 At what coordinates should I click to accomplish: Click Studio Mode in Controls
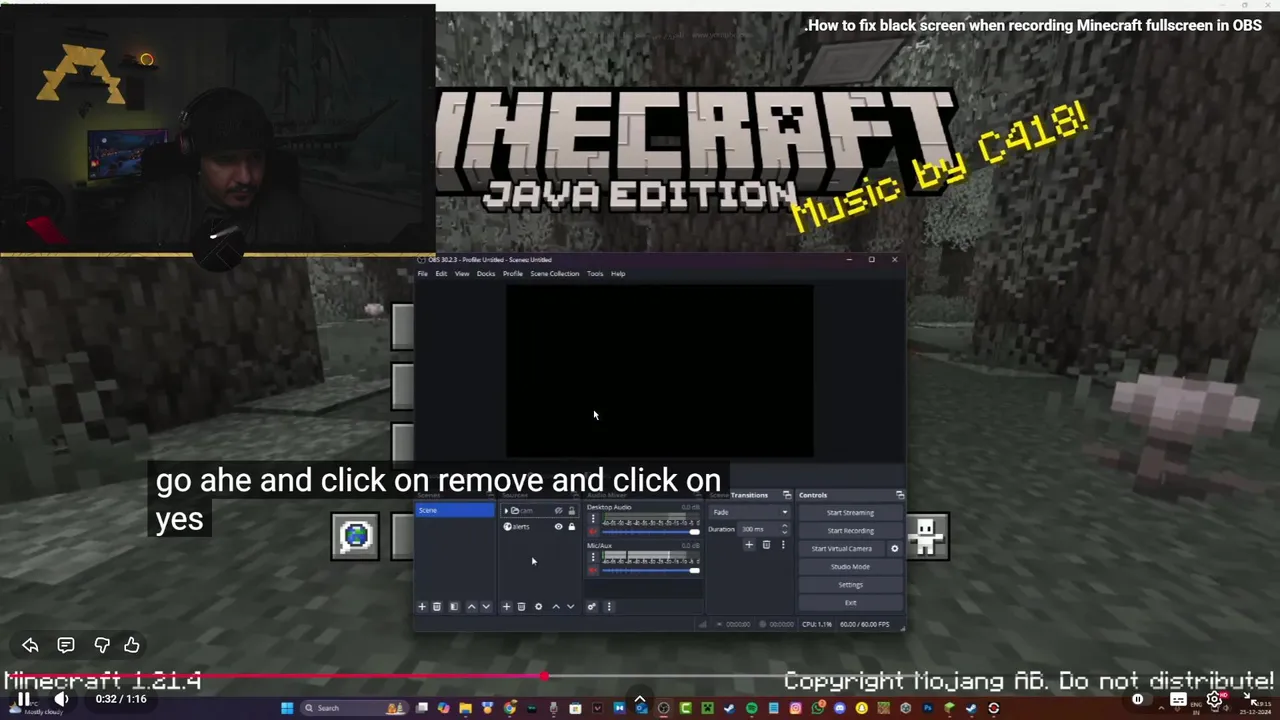850,567
